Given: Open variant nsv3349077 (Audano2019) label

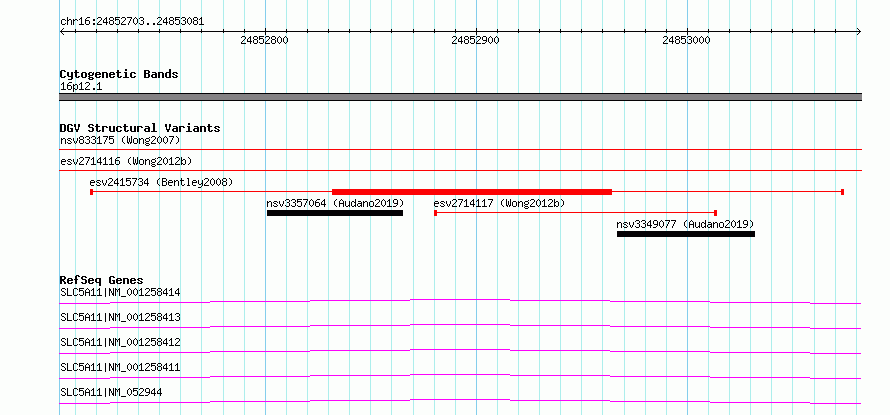Looking at the screenshot, I should click(685, 224).
